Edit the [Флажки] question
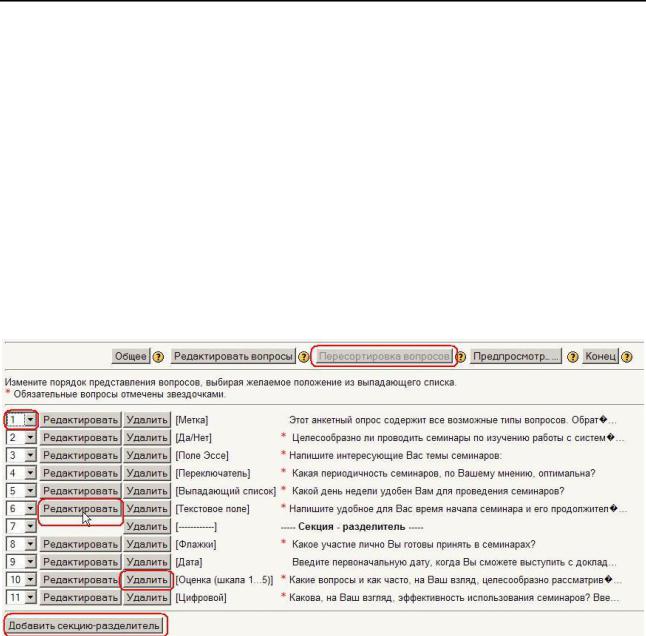The height and width of the screenshot is (636, 646). tap(80, 544)
